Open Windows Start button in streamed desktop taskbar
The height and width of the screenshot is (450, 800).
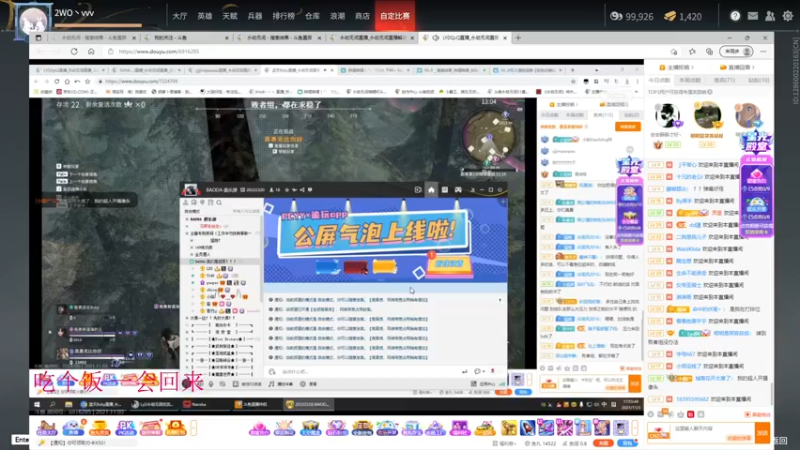pos(37,405)
